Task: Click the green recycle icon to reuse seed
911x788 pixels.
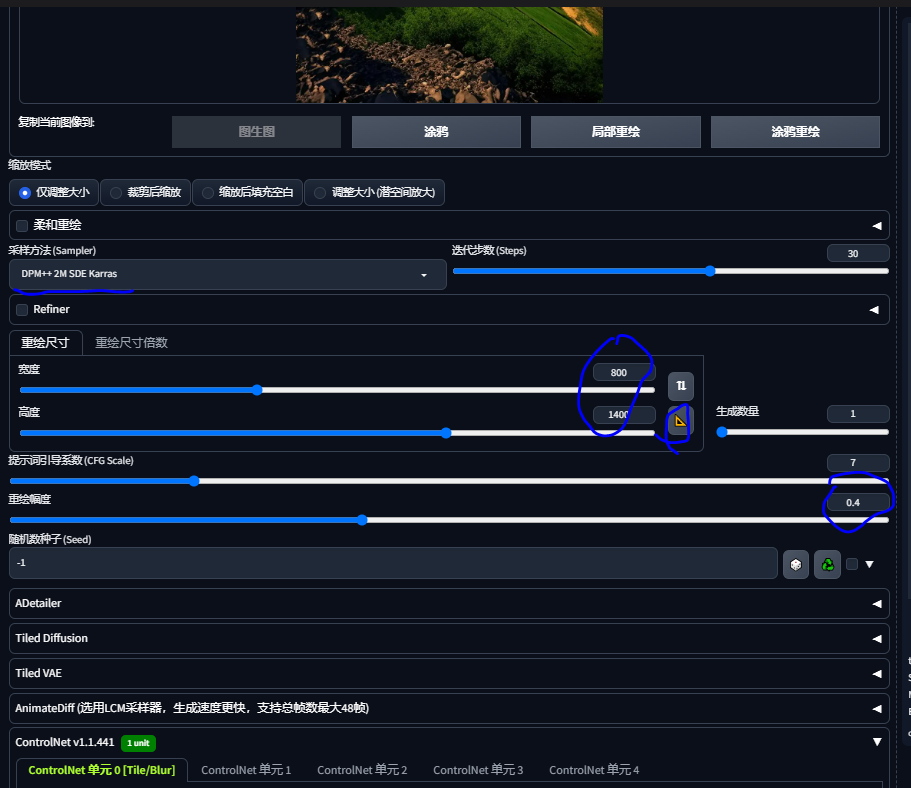Action: tap(827, 564)
